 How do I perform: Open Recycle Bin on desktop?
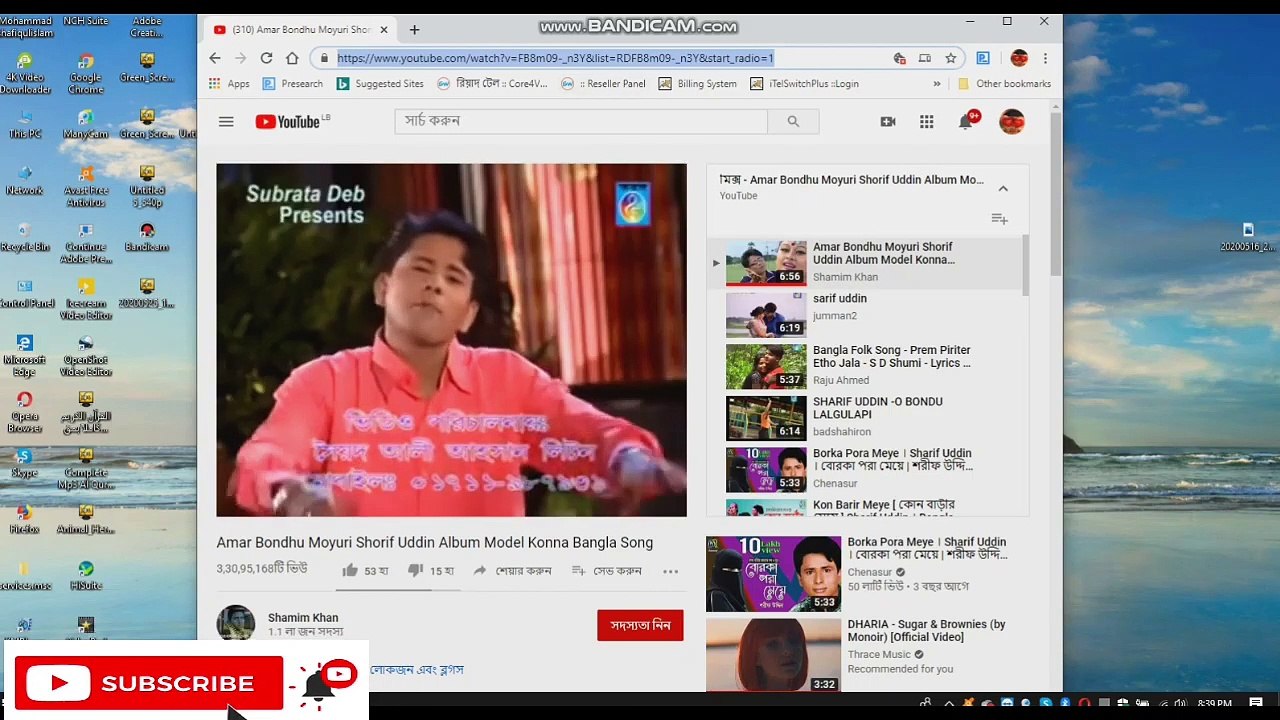tap(25, 238)
